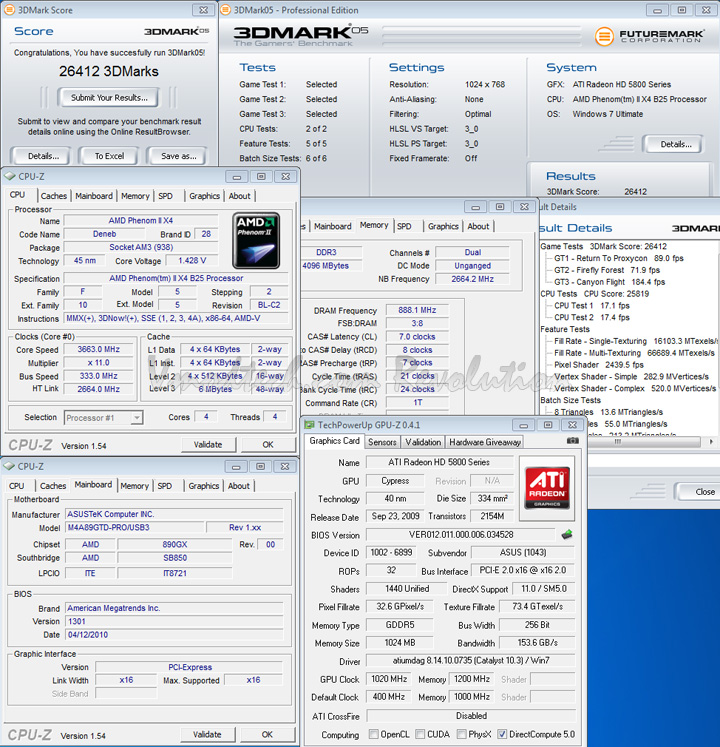Open the Hardware Giveaway tab in GPU-Z
720x747 pixels.
coord(485,442)
